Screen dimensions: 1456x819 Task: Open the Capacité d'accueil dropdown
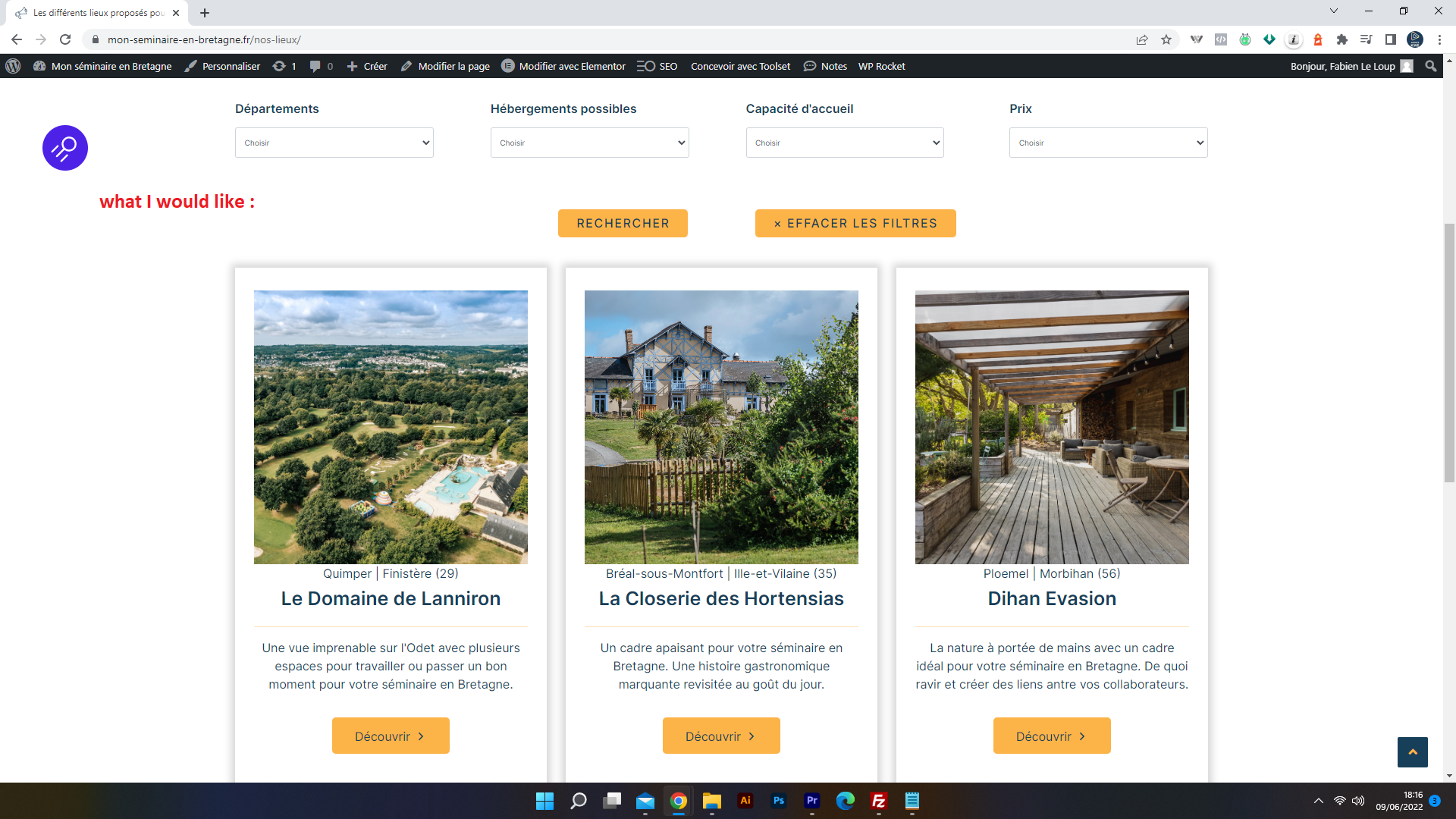(844, 143)
